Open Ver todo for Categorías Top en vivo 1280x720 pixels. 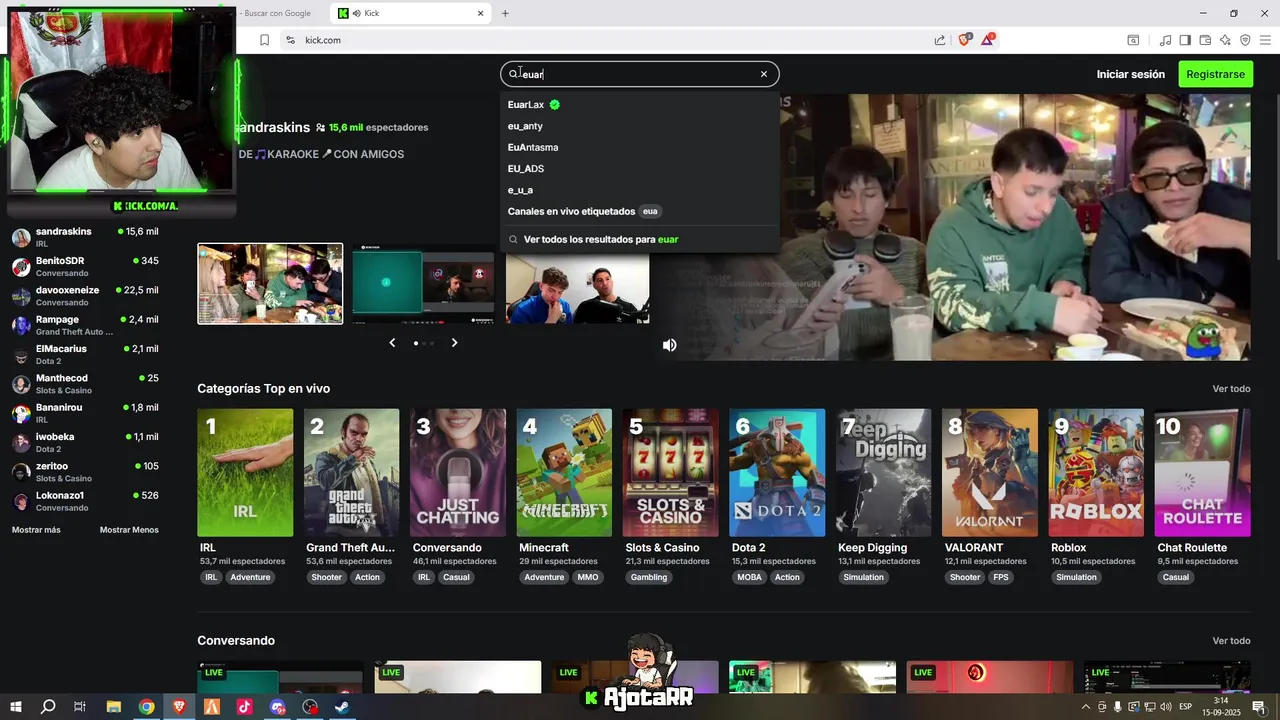[x=1231, y=389]
